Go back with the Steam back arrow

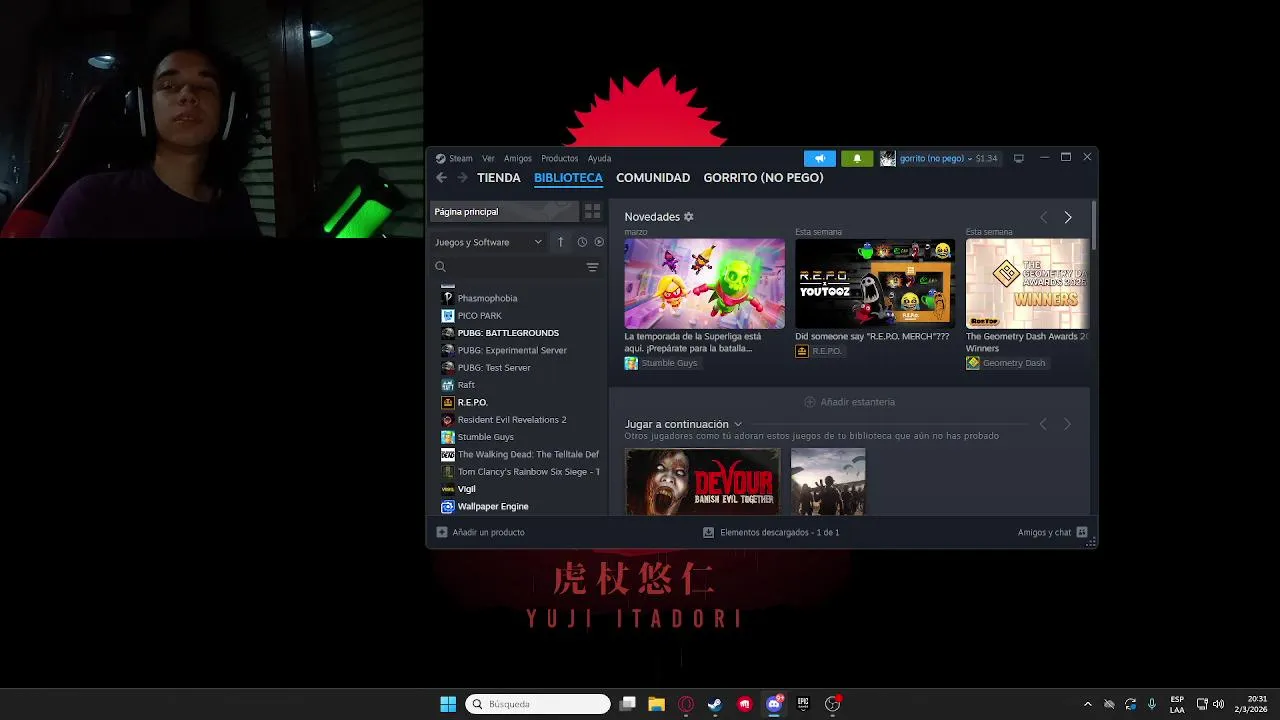point(441,178)
